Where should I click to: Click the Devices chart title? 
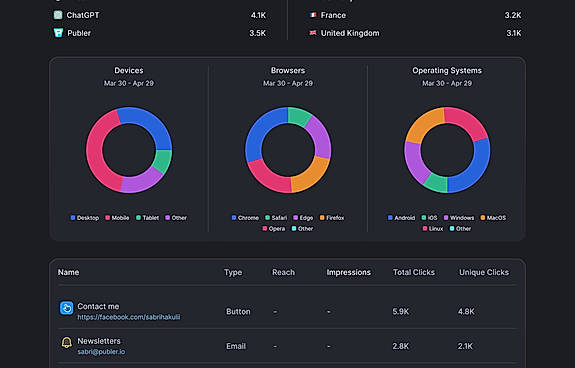coord(129,70)
